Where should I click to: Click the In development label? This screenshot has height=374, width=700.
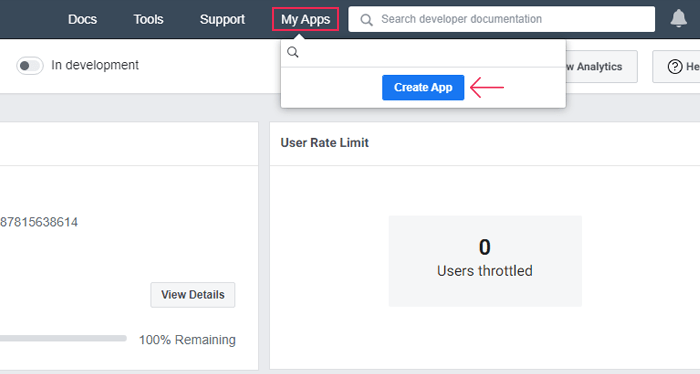(95, 65)
